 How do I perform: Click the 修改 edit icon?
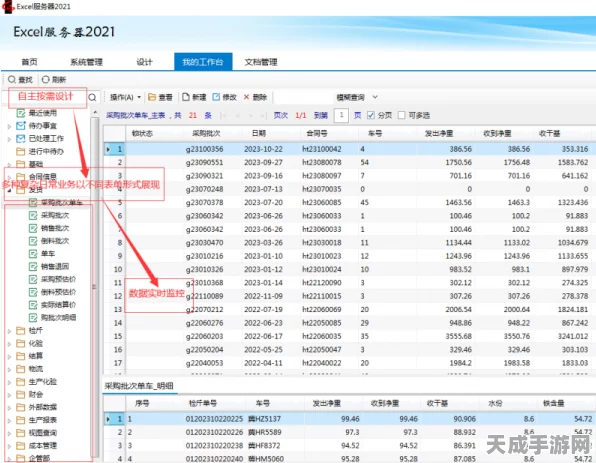pos(216,97)
